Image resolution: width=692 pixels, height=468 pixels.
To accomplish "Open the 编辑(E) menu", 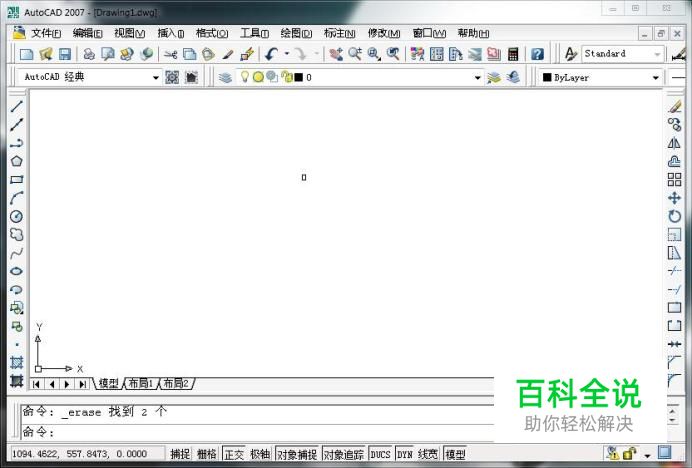I will (87, 33).
